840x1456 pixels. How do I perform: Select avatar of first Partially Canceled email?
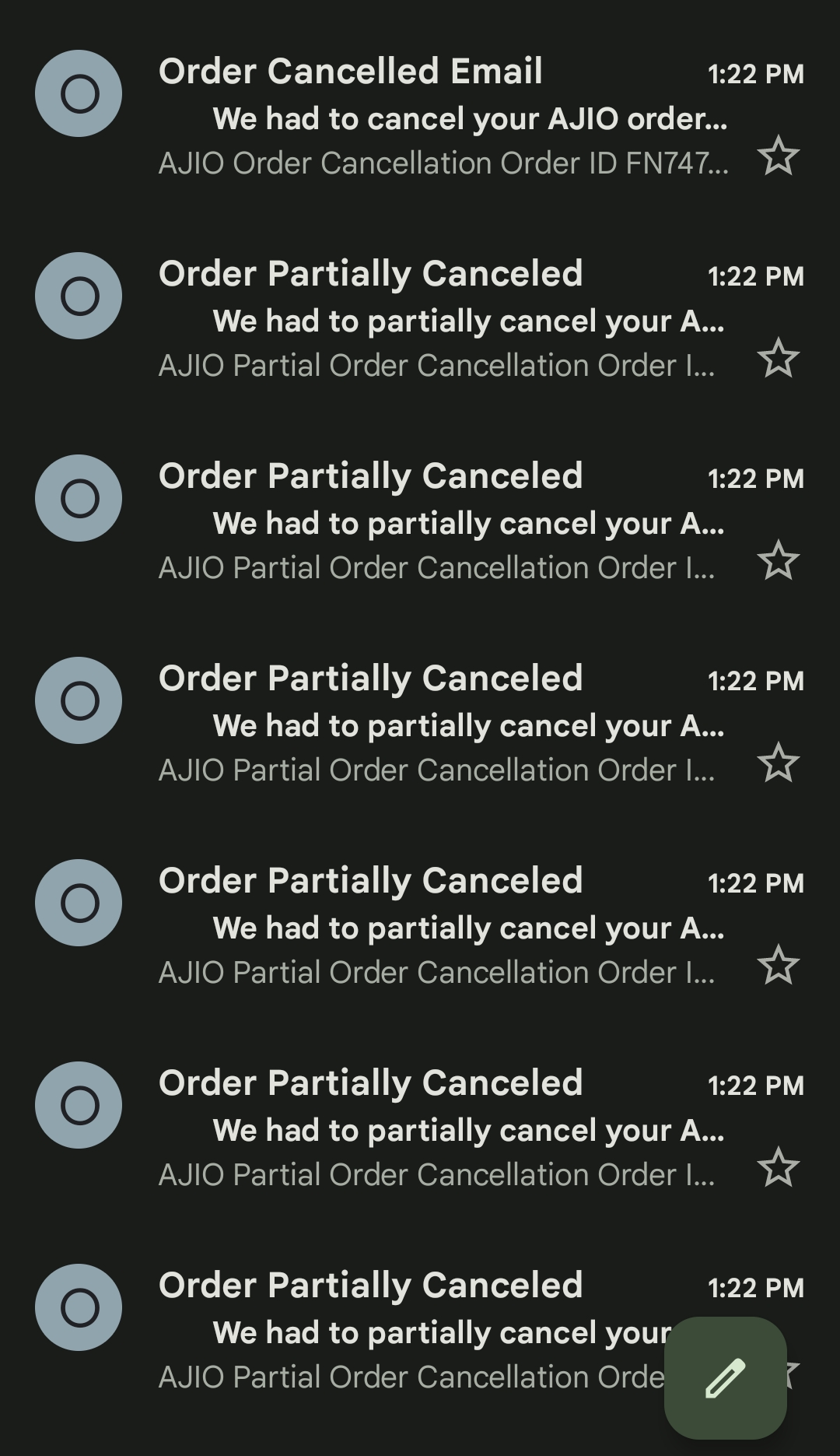(x=79, y=296)
